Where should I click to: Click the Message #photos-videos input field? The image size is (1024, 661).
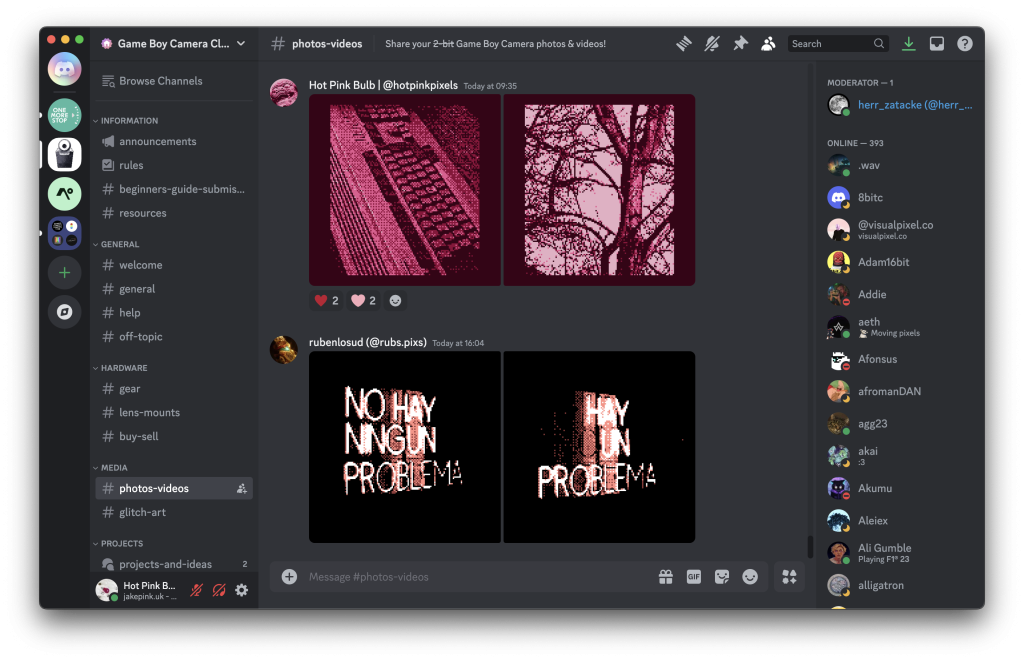click(x=470, y=577)
